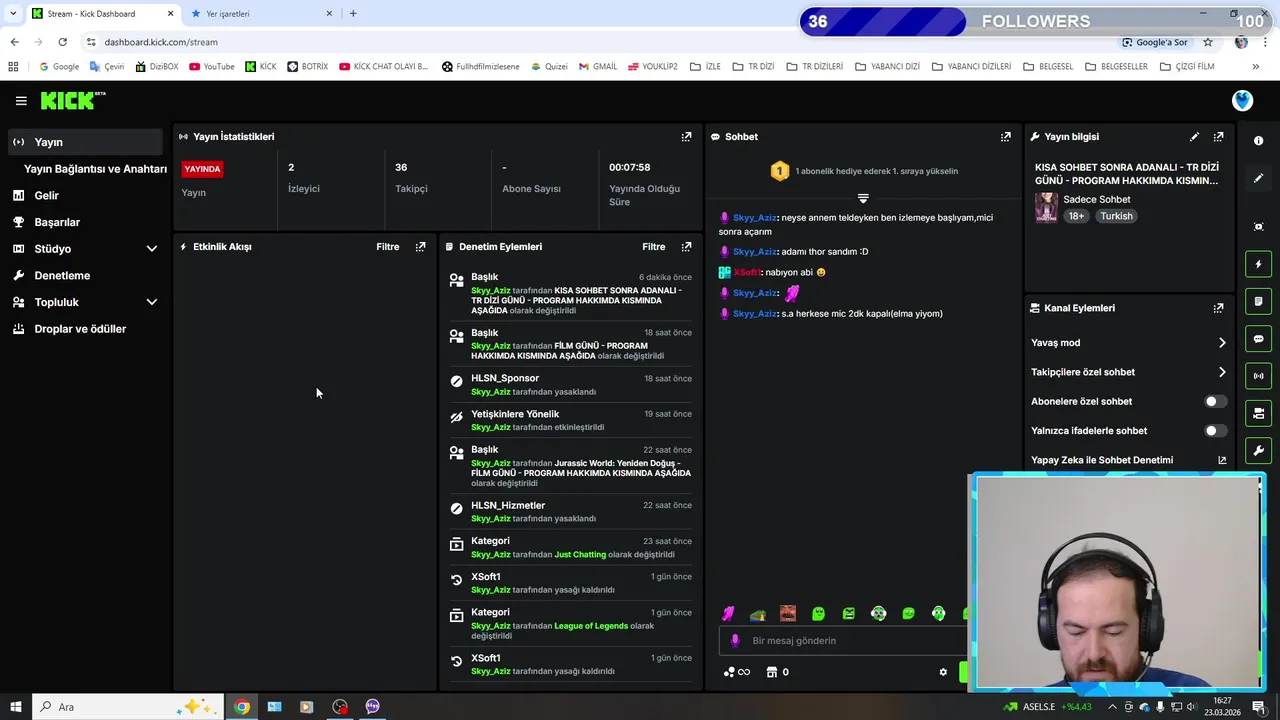This screenshot has height=720, width=1280.
Task: Open Chrome from the taskbar
Action: click(242, 707)
